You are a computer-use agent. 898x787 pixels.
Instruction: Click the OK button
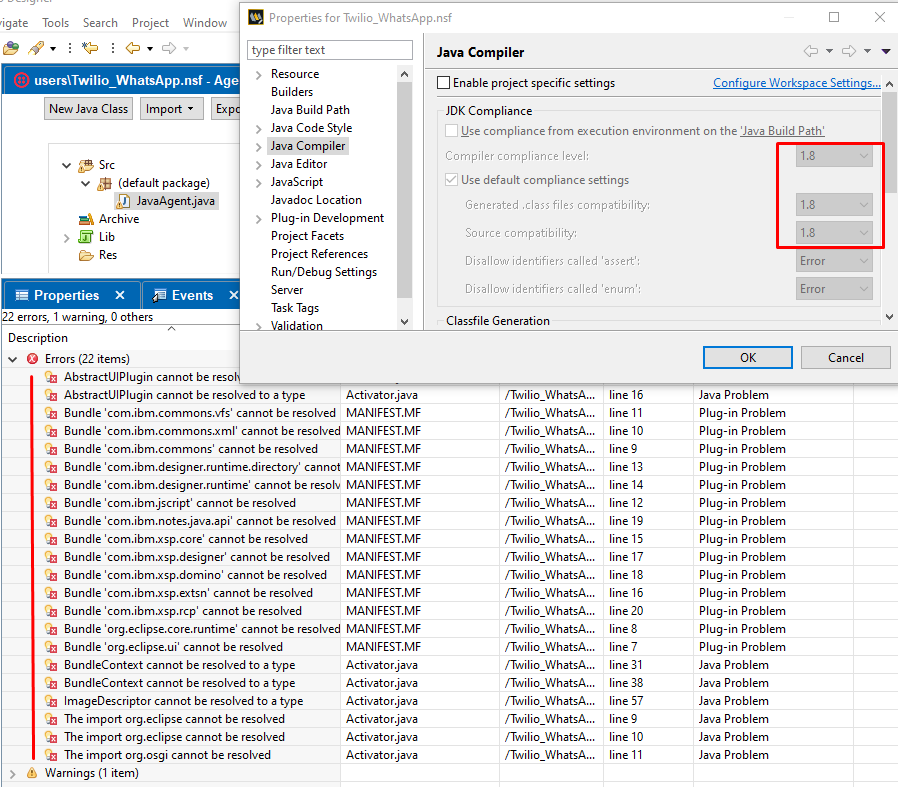click(x=747, y=358)
